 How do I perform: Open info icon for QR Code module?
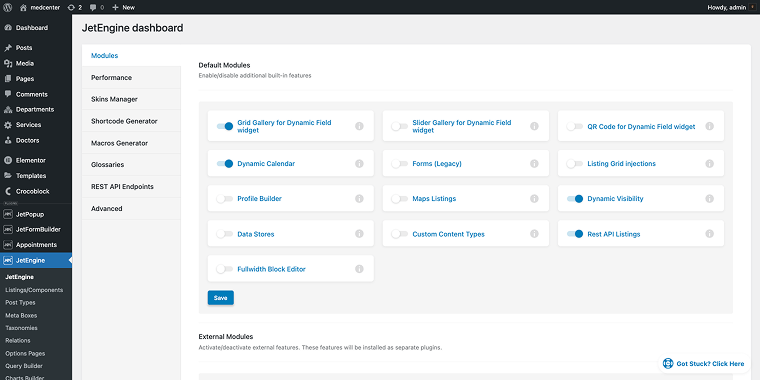[x=709, y=126]
